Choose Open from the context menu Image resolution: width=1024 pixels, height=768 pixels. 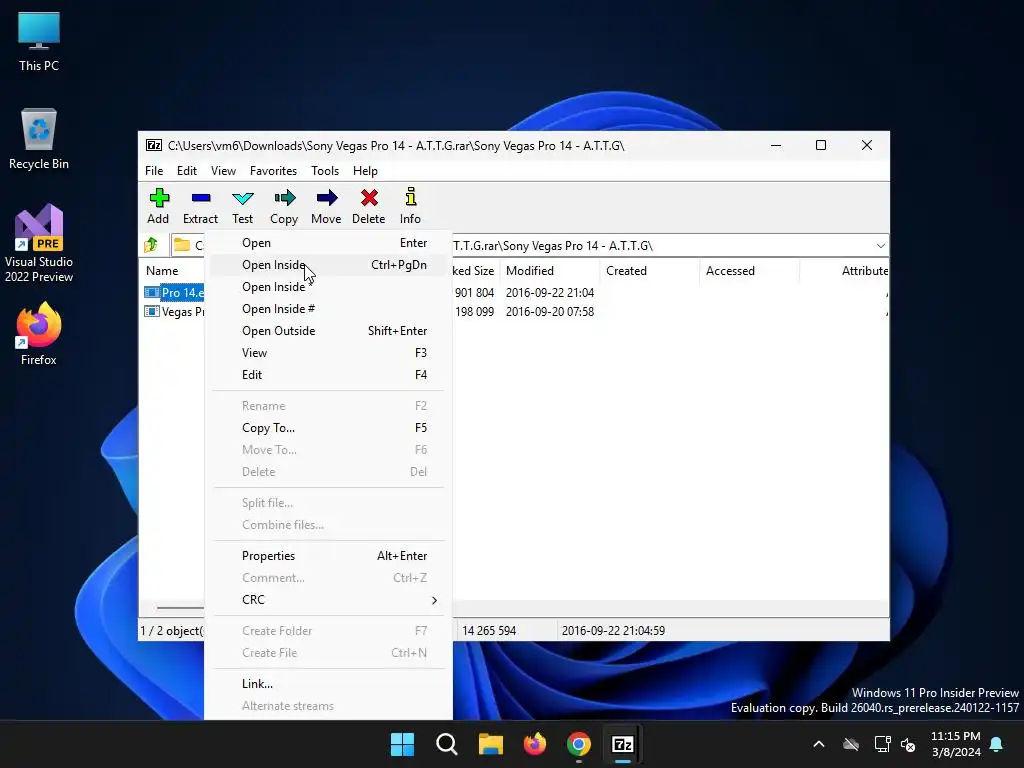click(x=328, y=243)
